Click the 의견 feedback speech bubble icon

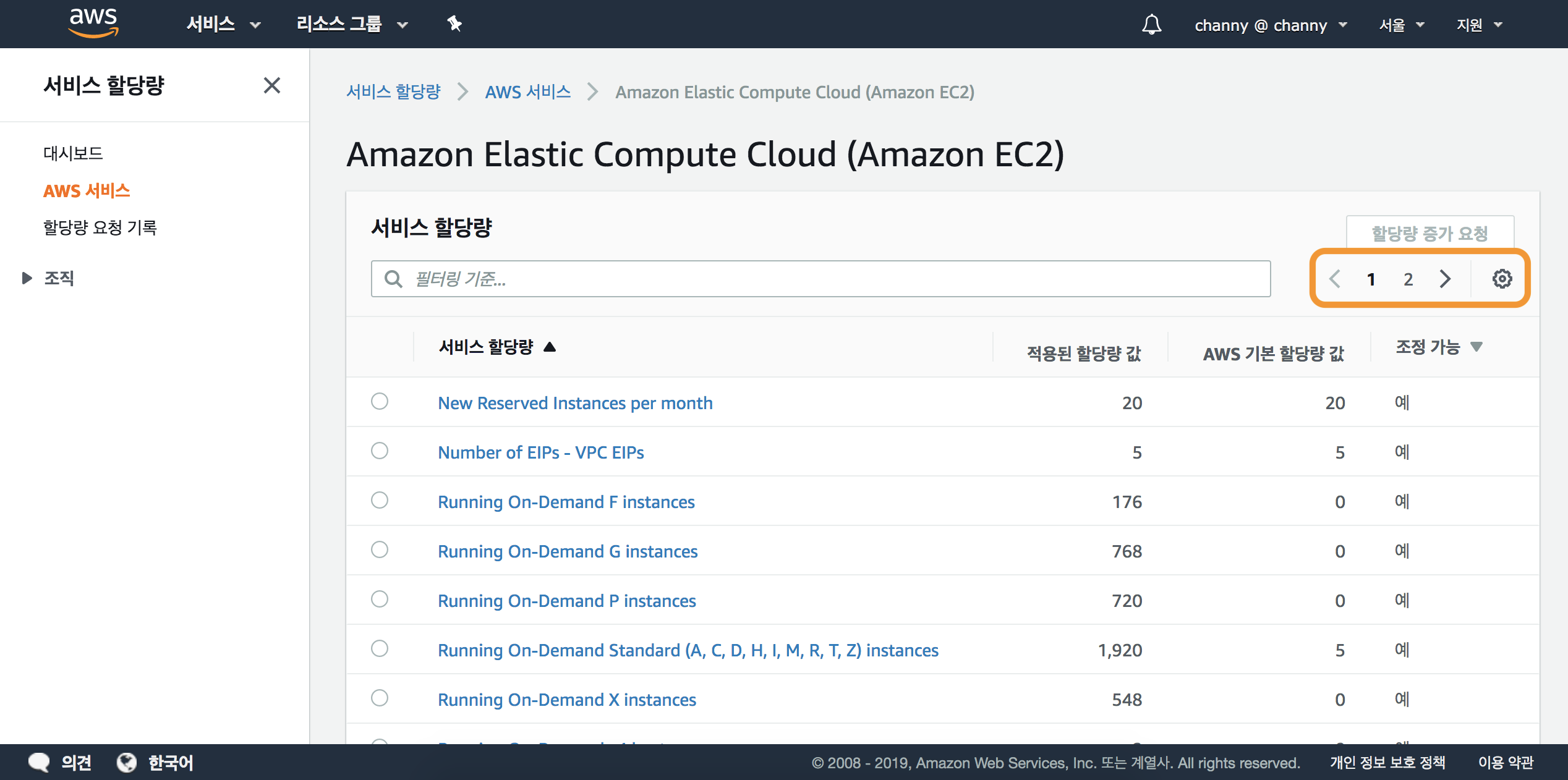(x=39, y=762)
